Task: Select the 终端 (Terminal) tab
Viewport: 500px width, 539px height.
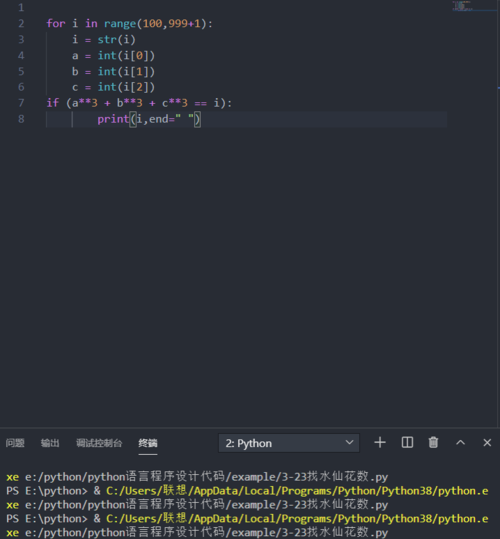Action: coord(148,443)
